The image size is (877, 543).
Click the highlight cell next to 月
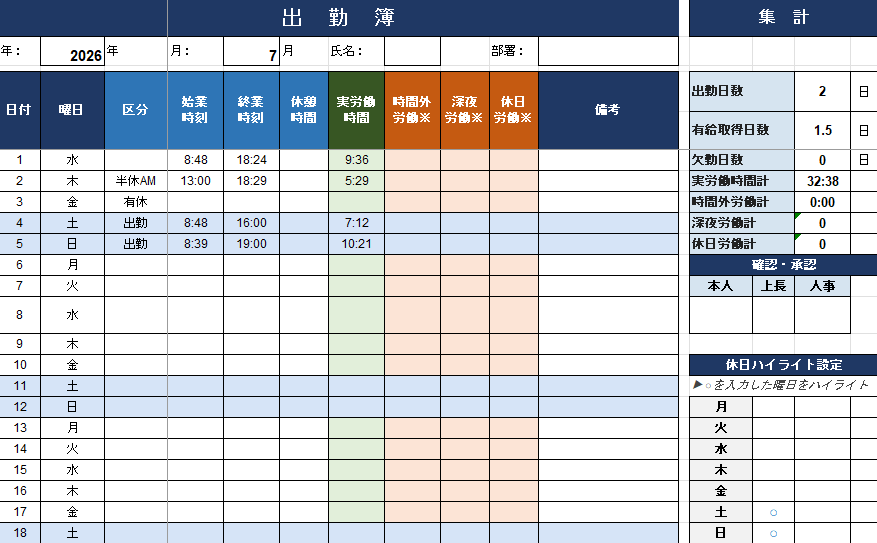click(774, 407)
